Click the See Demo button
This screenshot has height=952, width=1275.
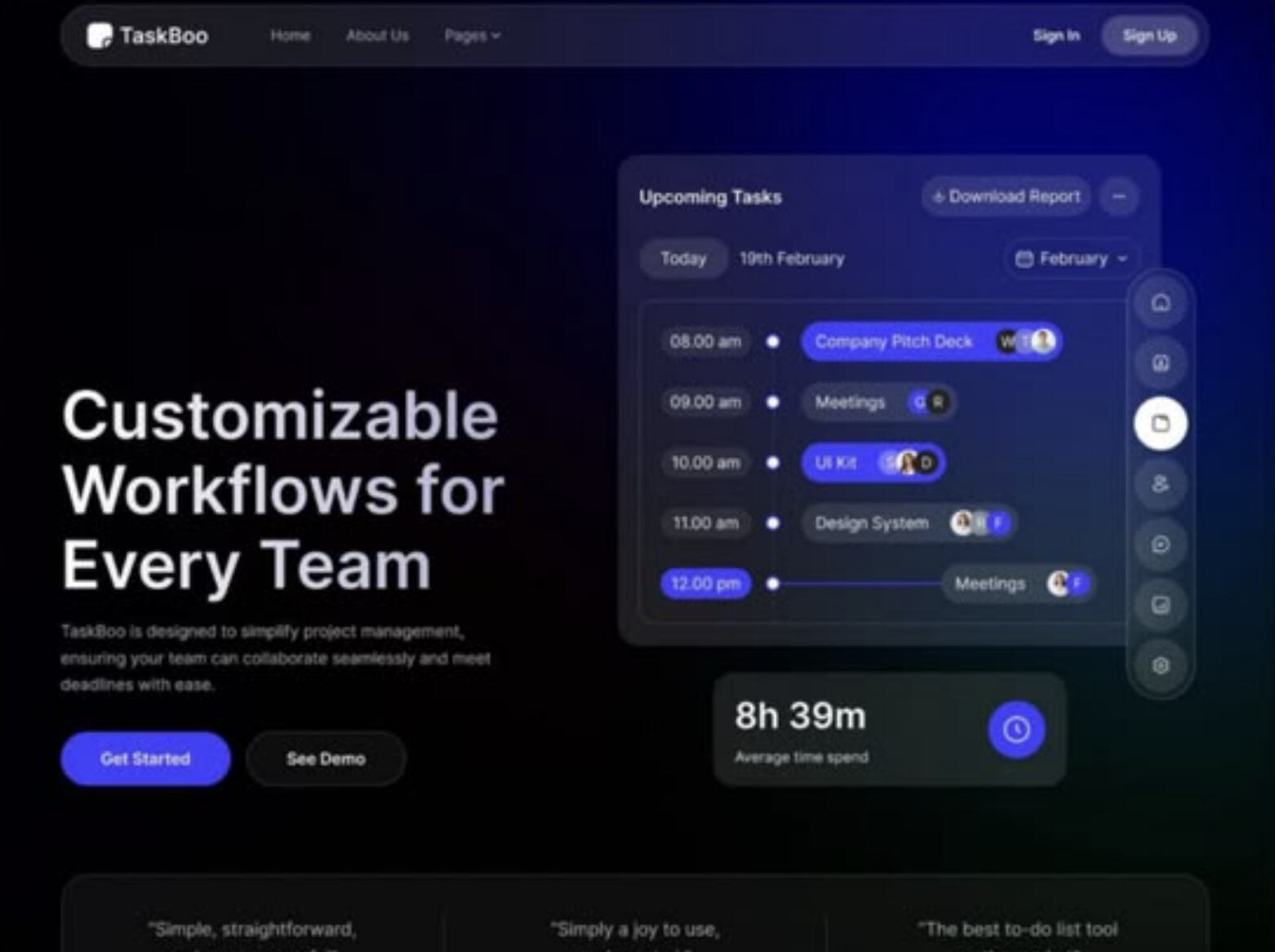[326, 758]
